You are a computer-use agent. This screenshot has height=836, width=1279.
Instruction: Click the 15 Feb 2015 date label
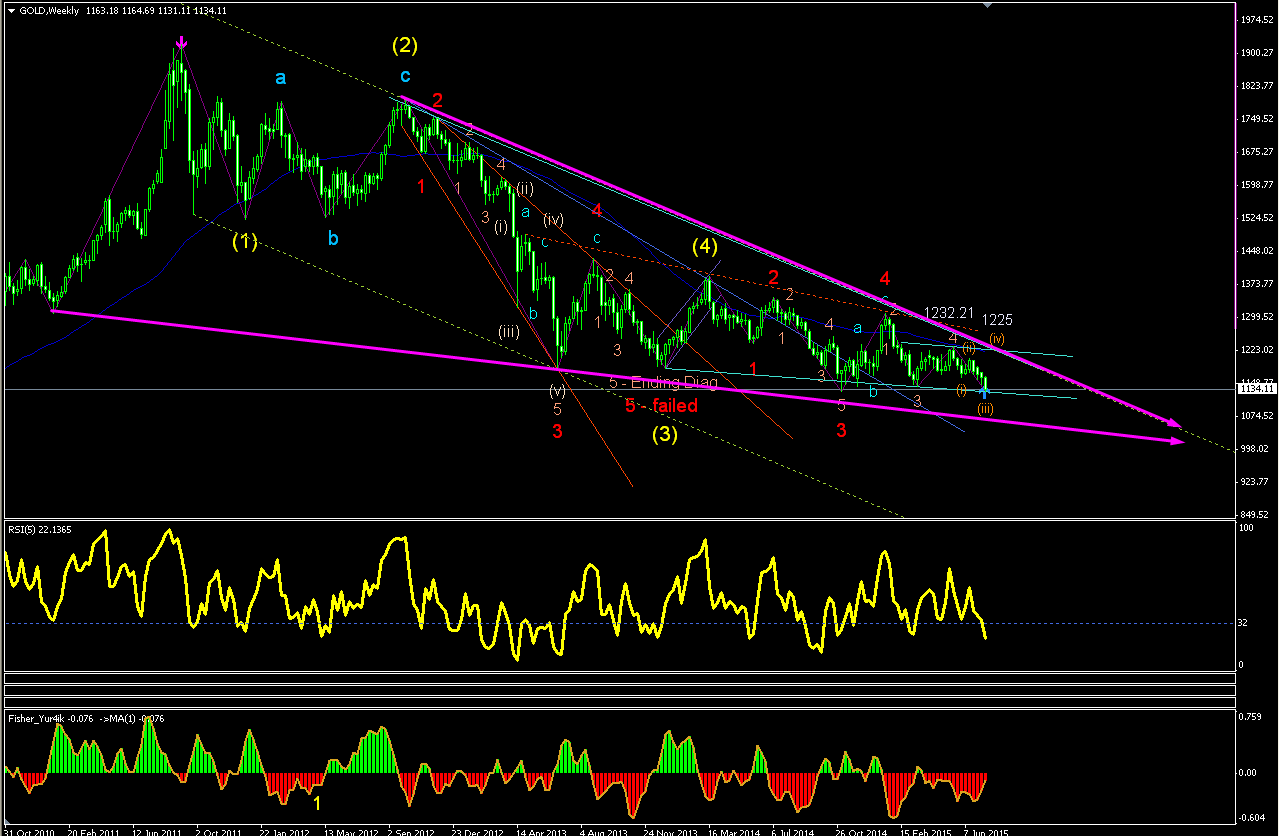point(924,831)
